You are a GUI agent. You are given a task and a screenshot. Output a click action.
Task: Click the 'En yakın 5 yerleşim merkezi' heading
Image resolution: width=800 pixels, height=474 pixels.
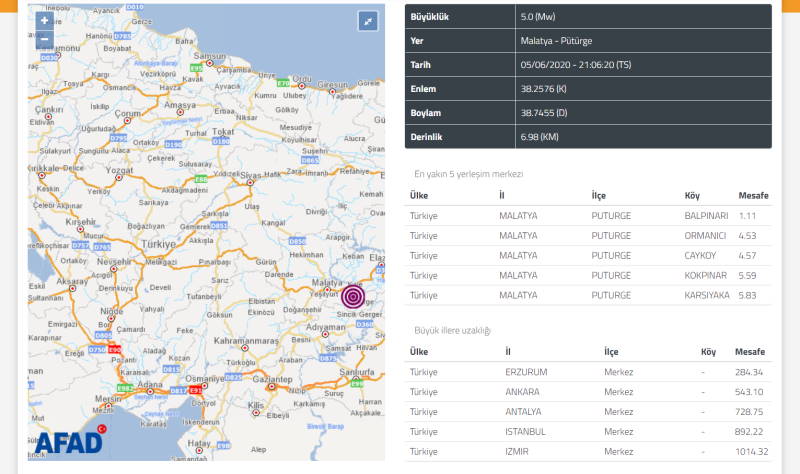point(468,174)
